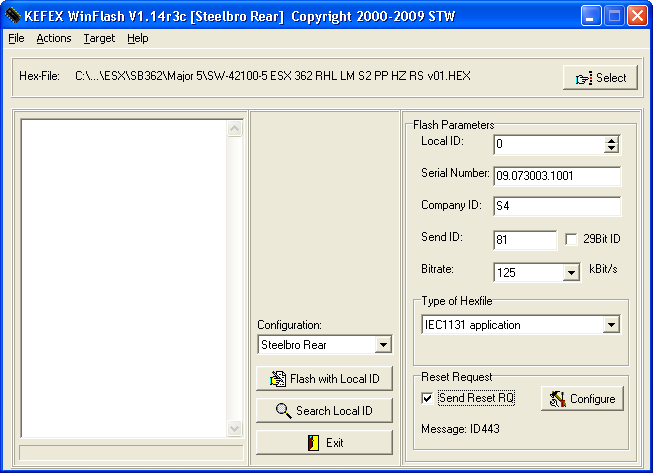Open the Help menu
Image resolution: width=657 pixels, height=473 pixels.
tap(137, 38)
